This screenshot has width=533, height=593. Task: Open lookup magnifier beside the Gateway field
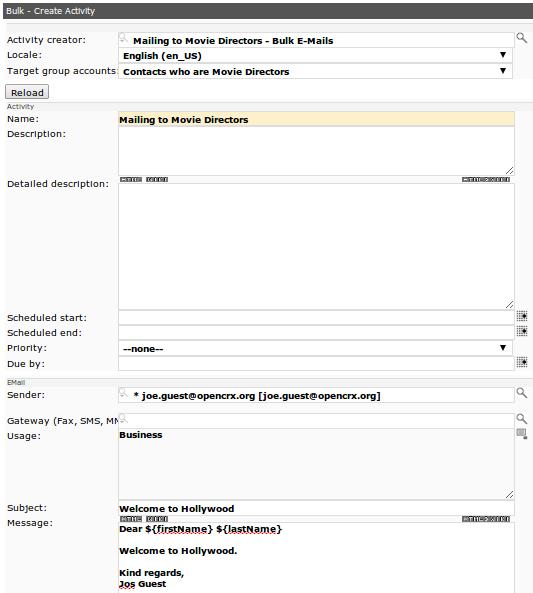pos(522,419)
